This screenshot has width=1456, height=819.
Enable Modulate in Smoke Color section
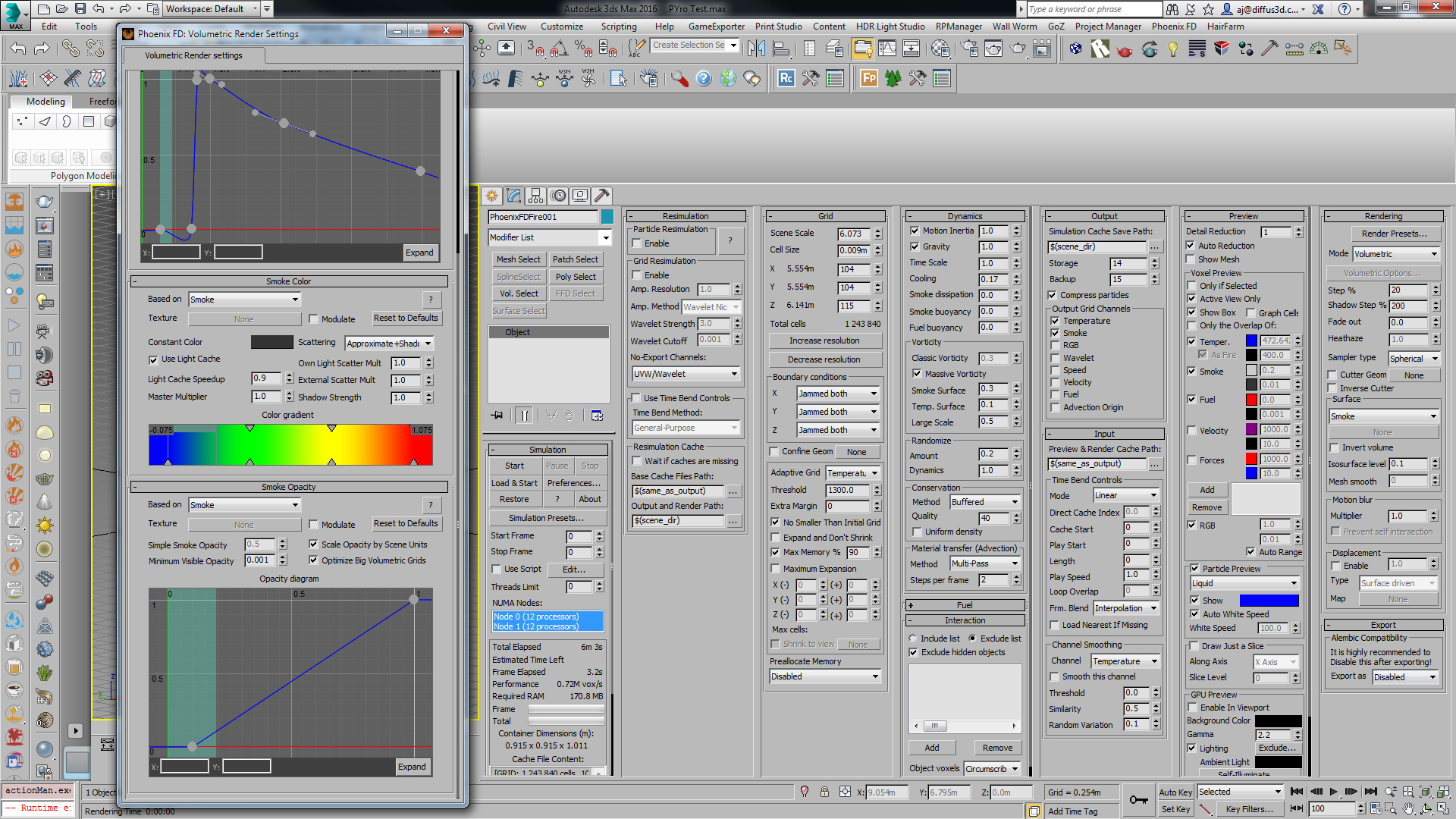(x=313, y=319)
